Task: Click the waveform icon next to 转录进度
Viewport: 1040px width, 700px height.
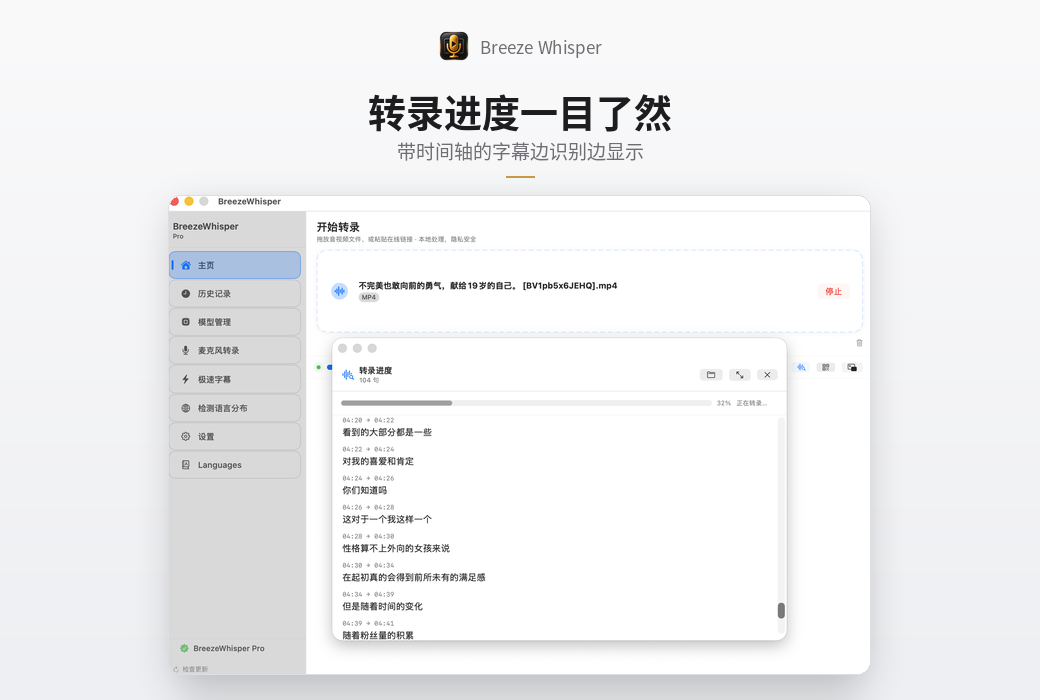Action: point(348,375)
